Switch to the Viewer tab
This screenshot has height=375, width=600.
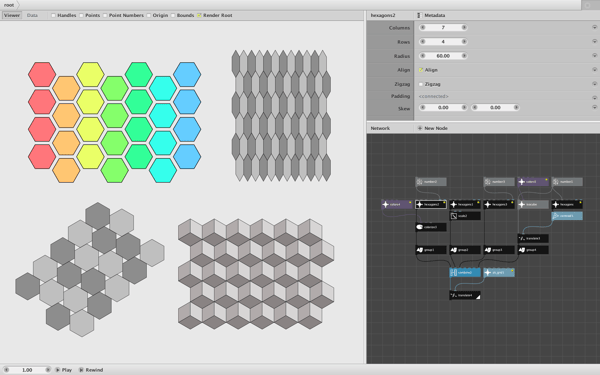click(12, 15)
